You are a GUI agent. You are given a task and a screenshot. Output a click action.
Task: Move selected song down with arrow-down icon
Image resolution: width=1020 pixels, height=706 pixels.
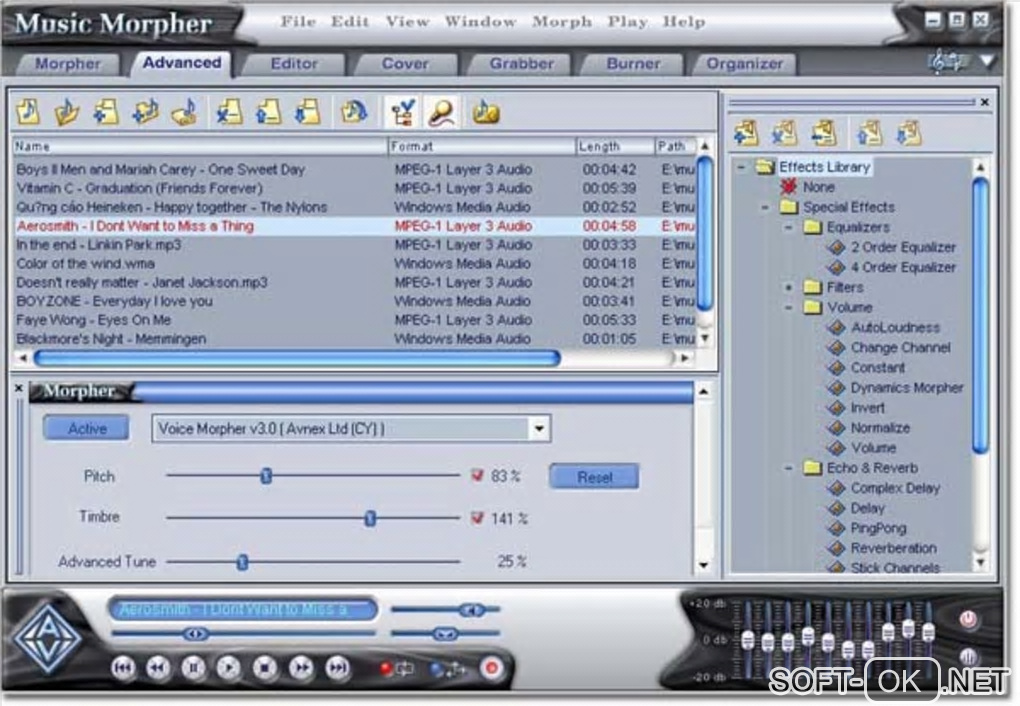click(x=307, y=112)
